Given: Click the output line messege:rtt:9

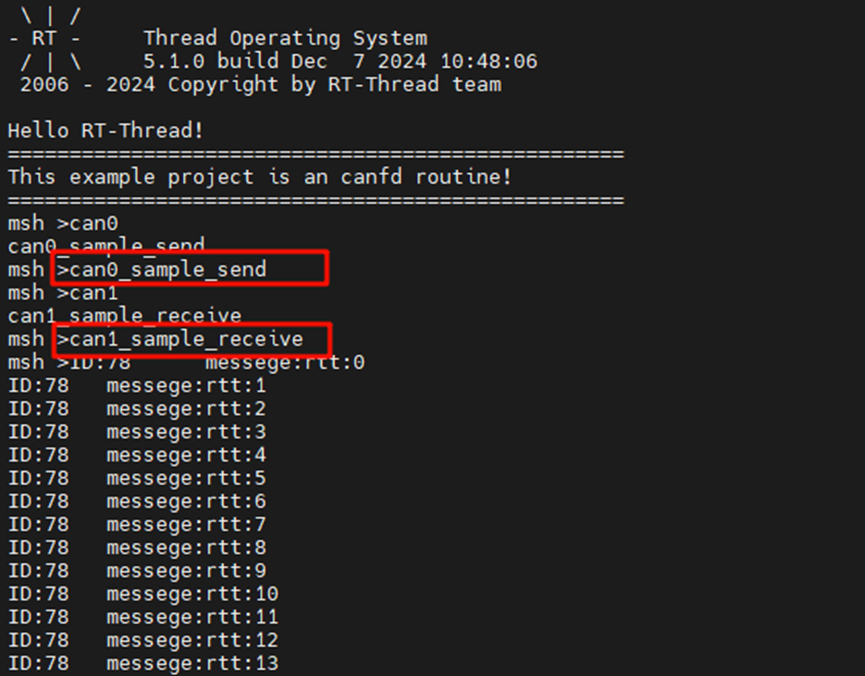Looking at the screenshot, I should pyautogui.click(x=137, y=571).
